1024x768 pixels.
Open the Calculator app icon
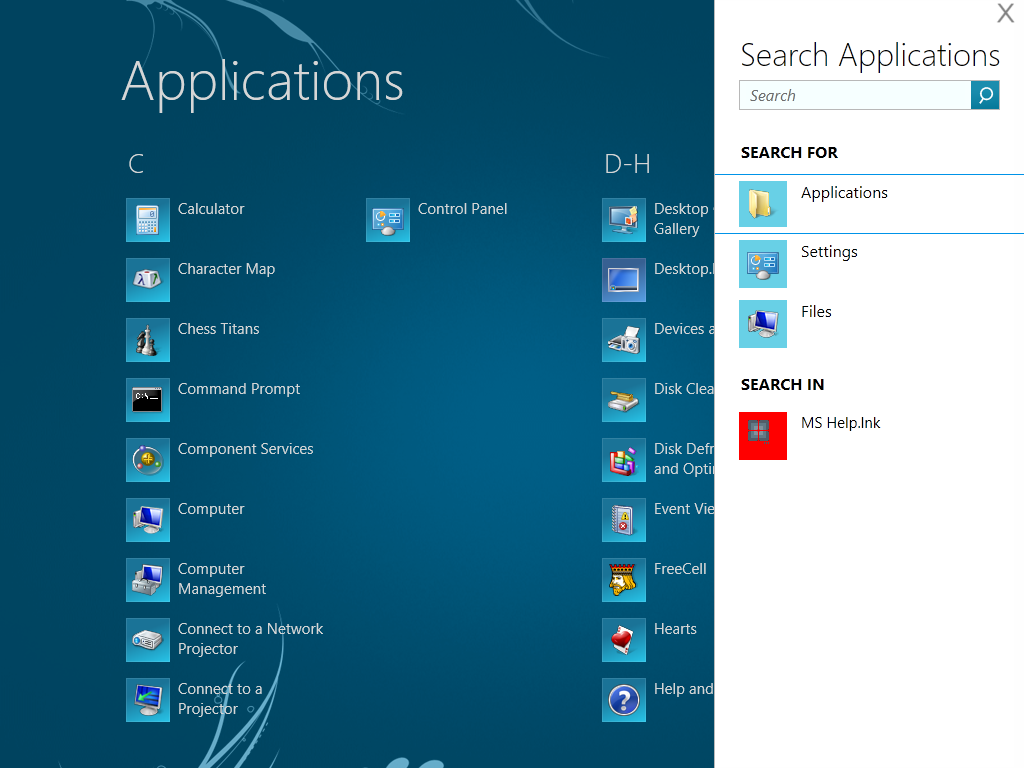tap(148, 220)
